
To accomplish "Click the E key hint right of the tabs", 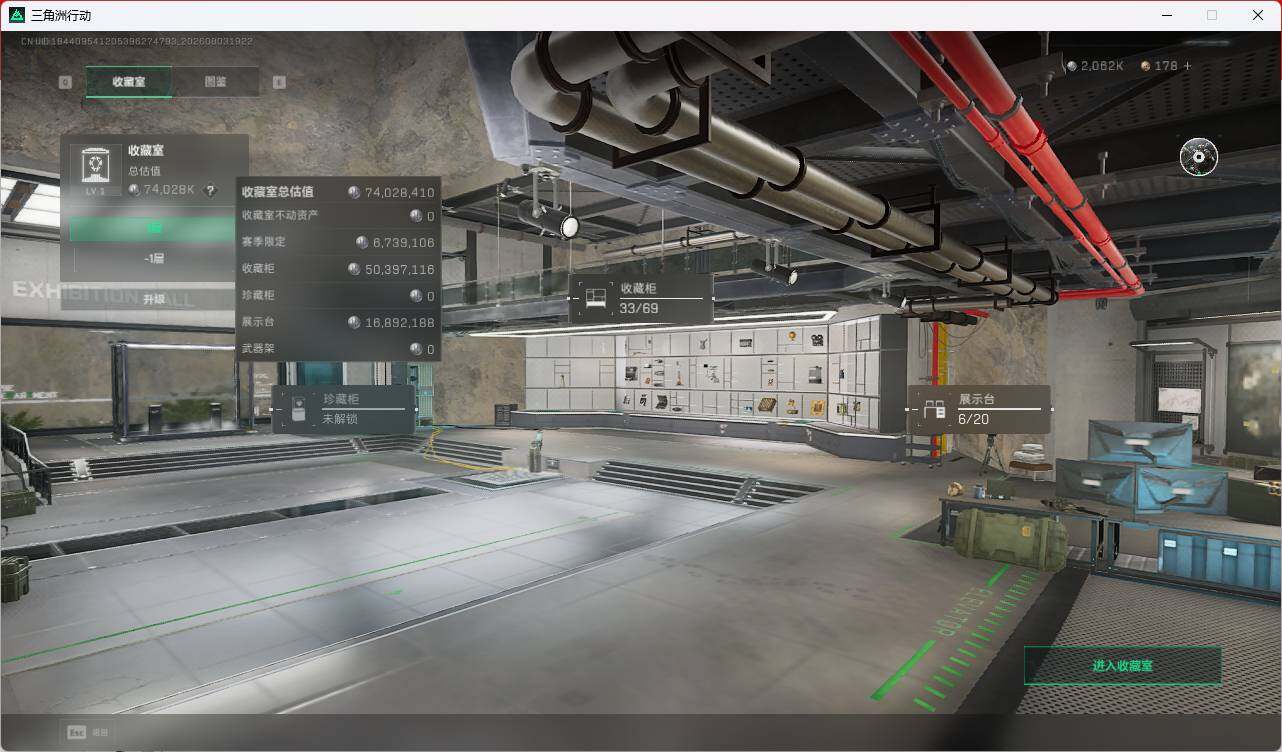I will pos(279,82).
